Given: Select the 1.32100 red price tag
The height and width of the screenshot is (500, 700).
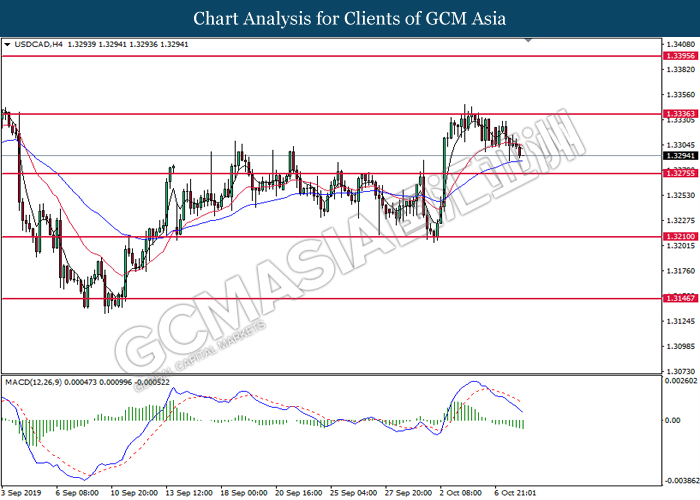Looking at the screenshot, I should 679,237.
